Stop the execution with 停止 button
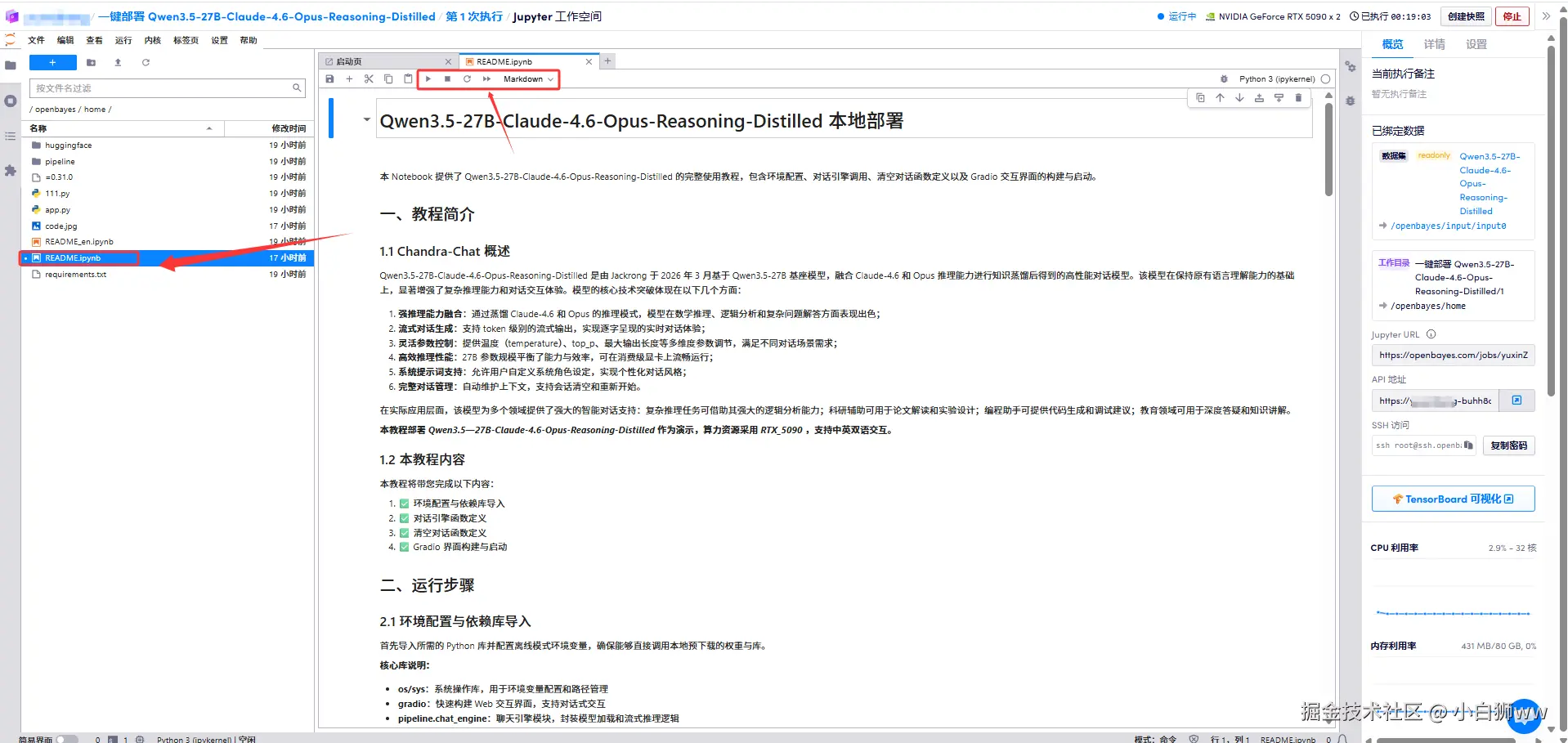 (x=1512, y=16)
